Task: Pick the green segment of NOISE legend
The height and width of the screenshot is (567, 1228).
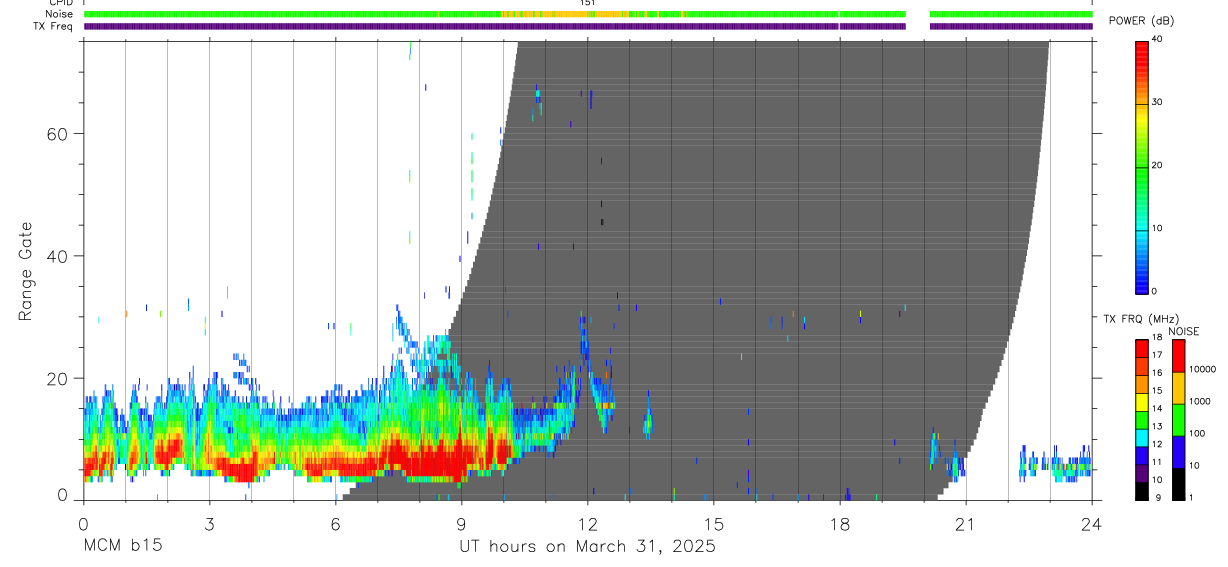Action: click(1177, 420)
